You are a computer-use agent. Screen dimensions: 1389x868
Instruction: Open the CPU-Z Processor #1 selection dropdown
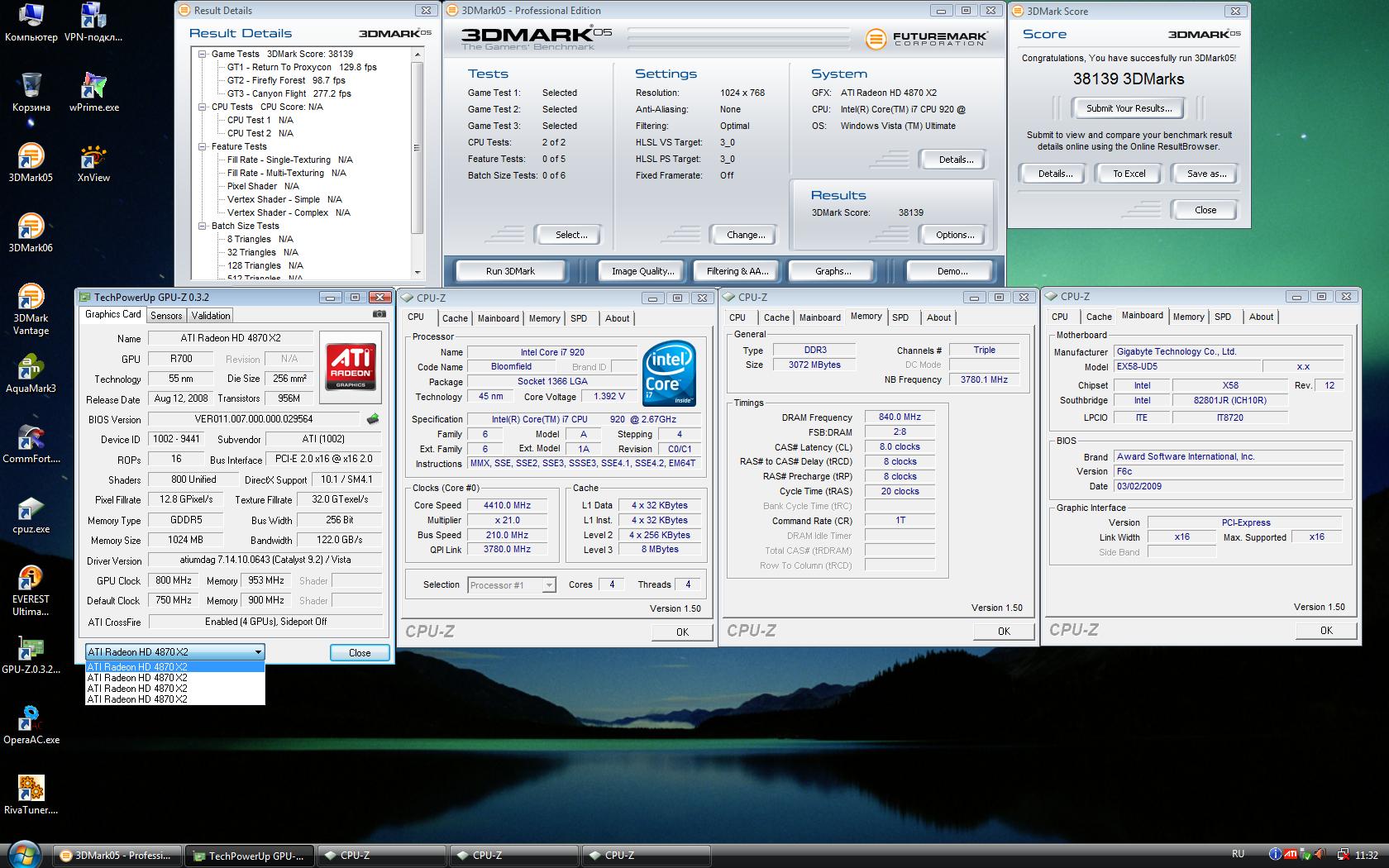point(549,584)
